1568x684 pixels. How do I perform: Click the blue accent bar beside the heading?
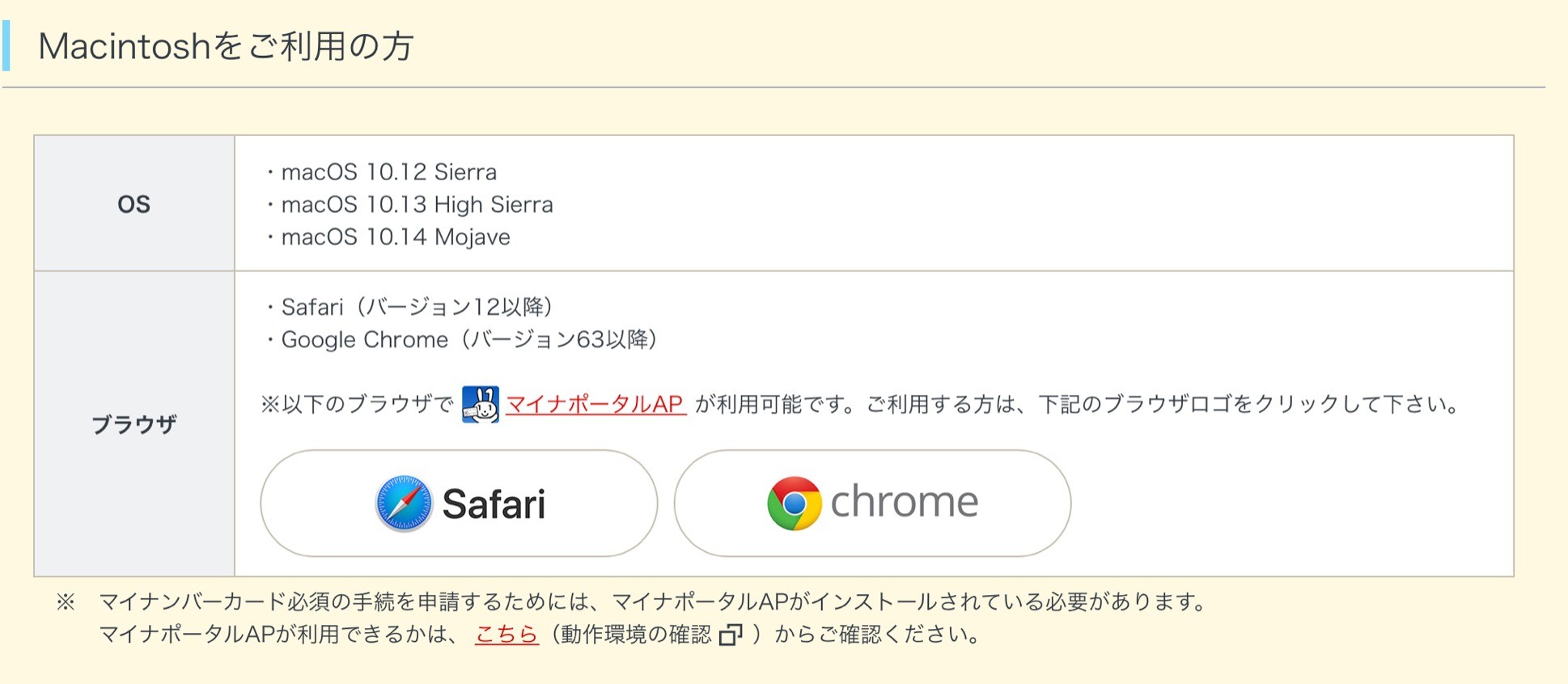[x=6, y=45]
